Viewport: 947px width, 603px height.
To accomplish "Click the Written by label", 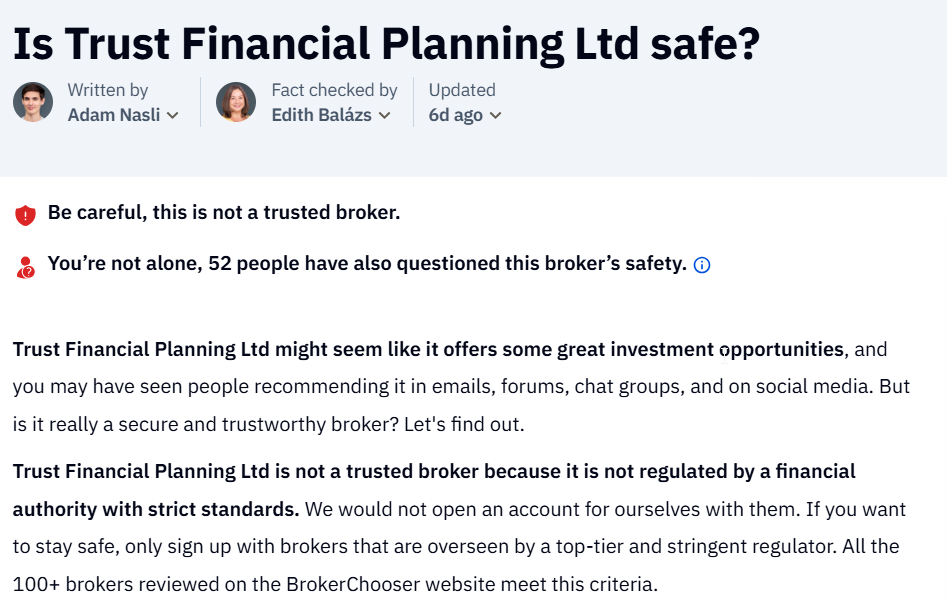I will pyautogui.click(x=108, y=90).
